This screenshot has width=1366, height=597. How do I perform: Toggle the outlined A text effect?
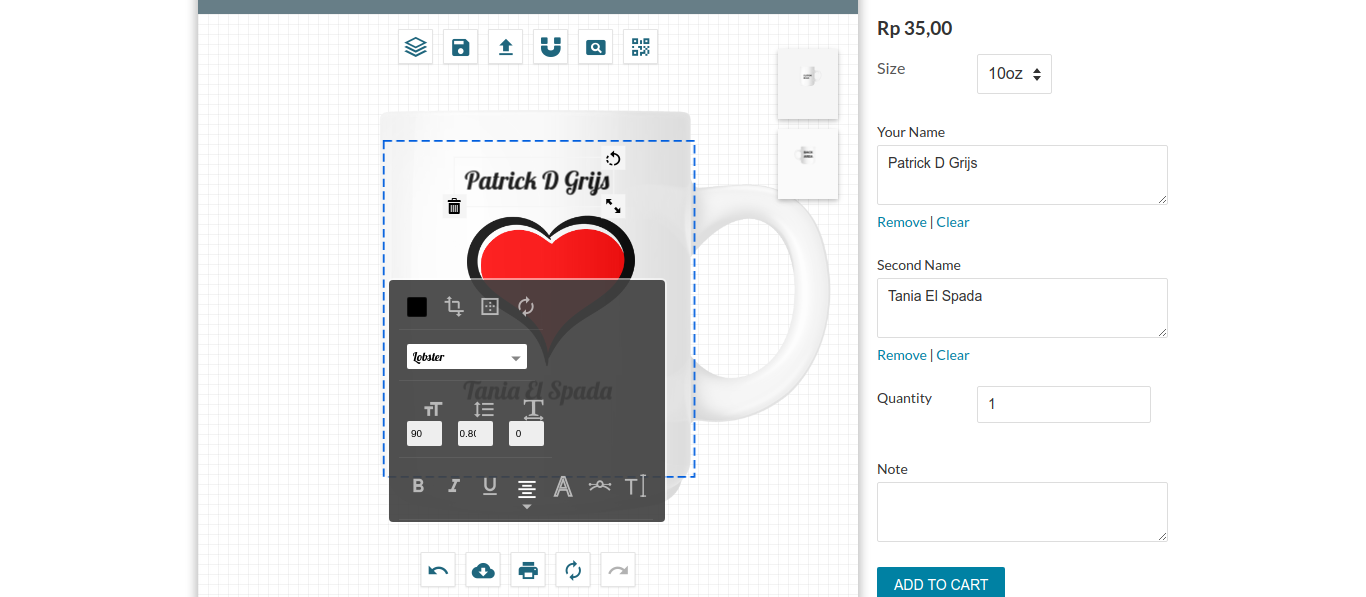[x=563, y=487]
